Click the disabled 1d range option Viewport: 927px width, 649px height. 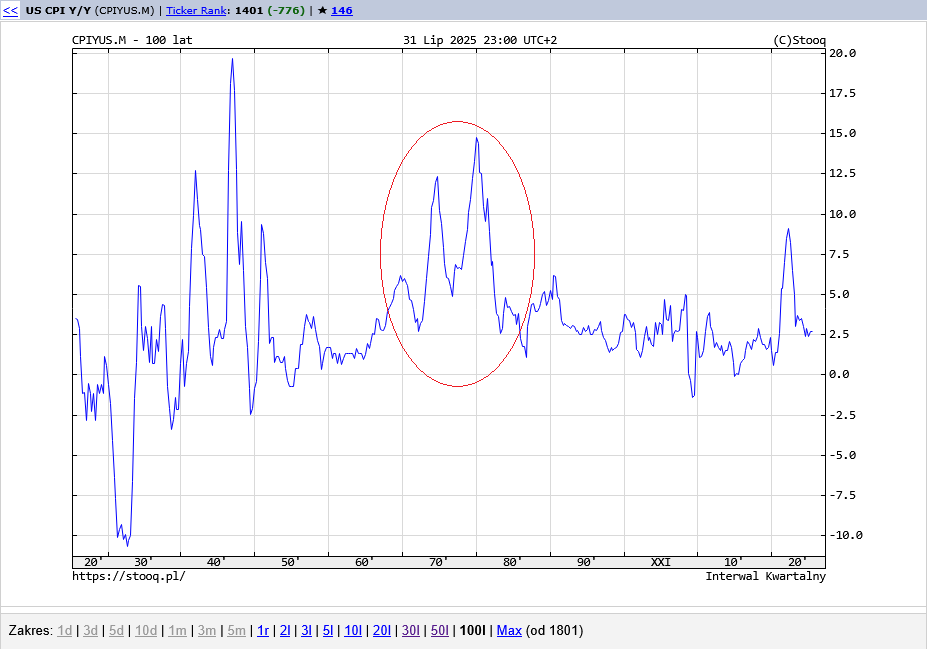click(x=64, y=631)
